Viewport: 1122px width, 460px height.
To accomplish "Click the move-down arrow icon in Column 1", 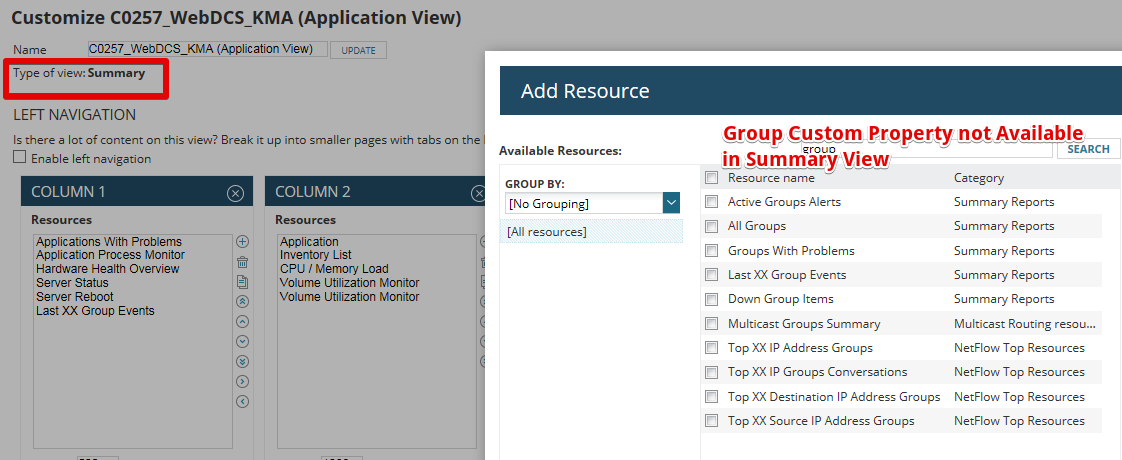I will [x=242, y=341].
